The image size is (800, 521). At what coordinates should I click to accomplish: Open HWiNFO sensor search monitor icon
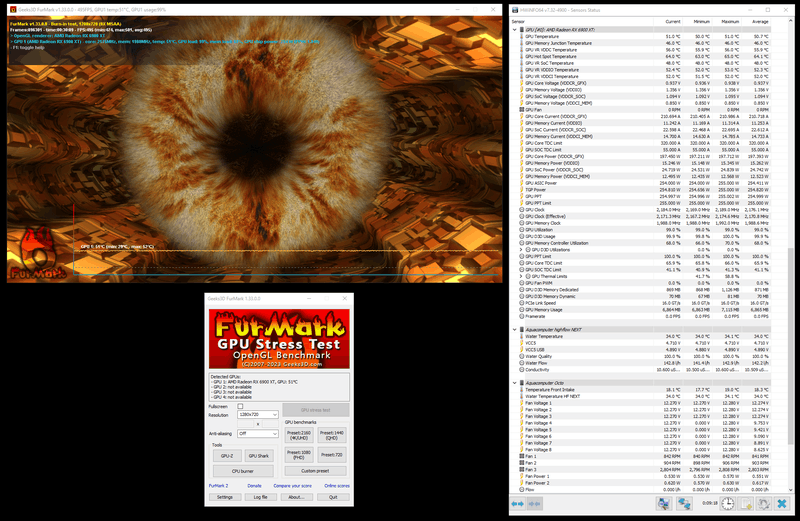[664, 504]
